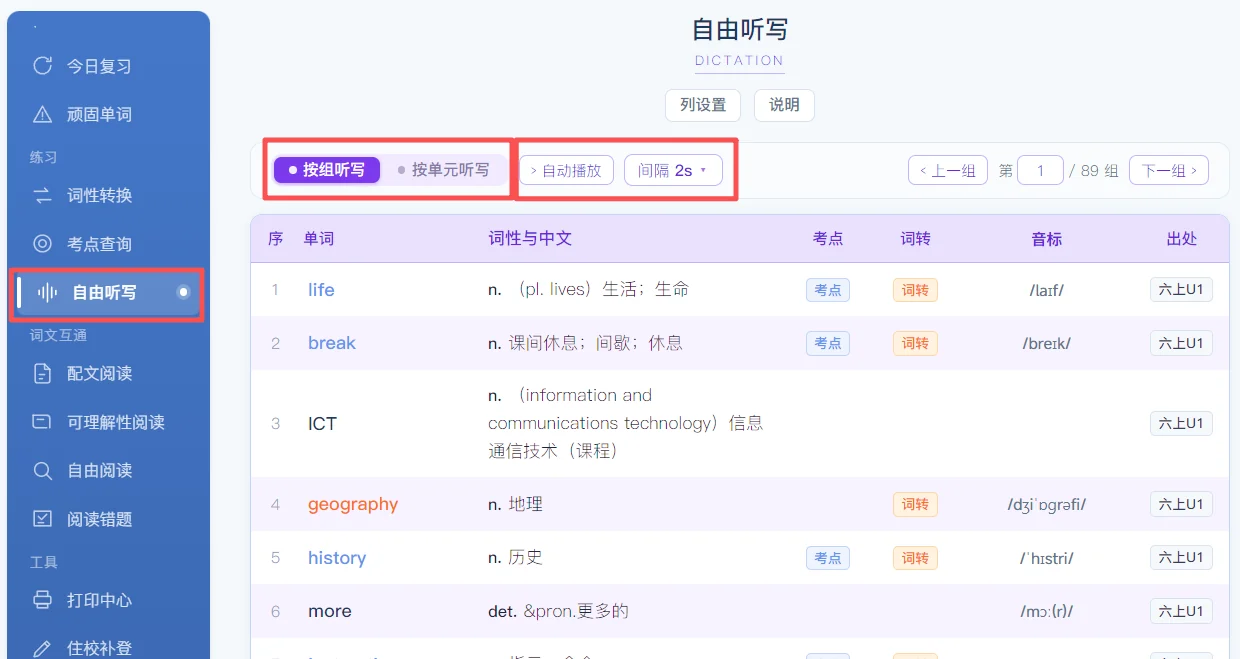Click the word geography link

353,504
